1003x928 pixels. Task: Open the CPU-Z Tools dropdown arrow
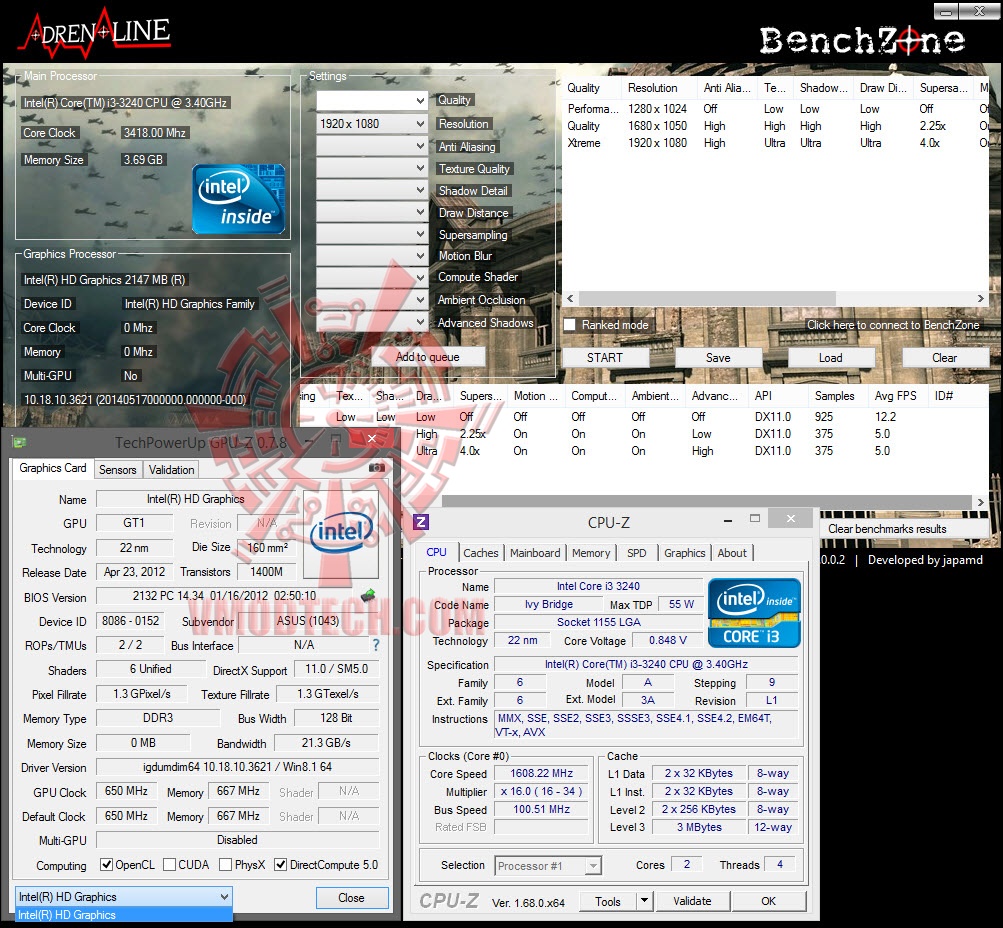pyautogui.click(x=645, y=900)
